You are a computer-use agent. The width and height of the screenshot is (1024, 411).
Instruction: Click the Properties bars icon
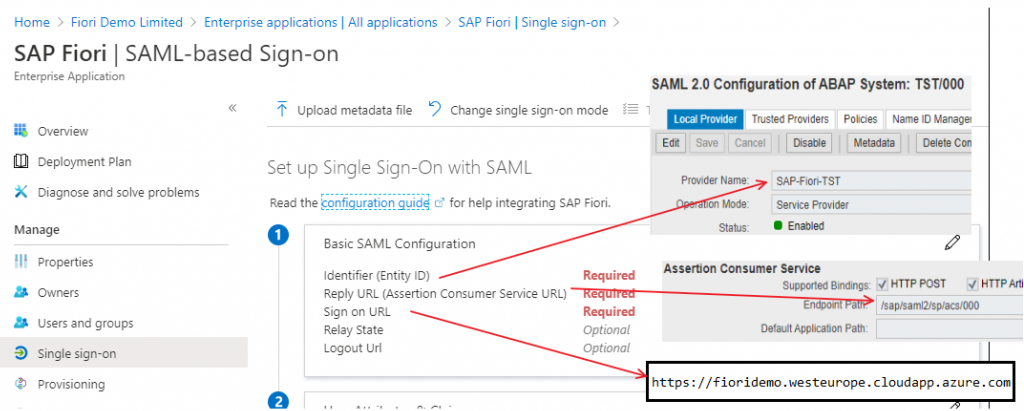(21, 261)
